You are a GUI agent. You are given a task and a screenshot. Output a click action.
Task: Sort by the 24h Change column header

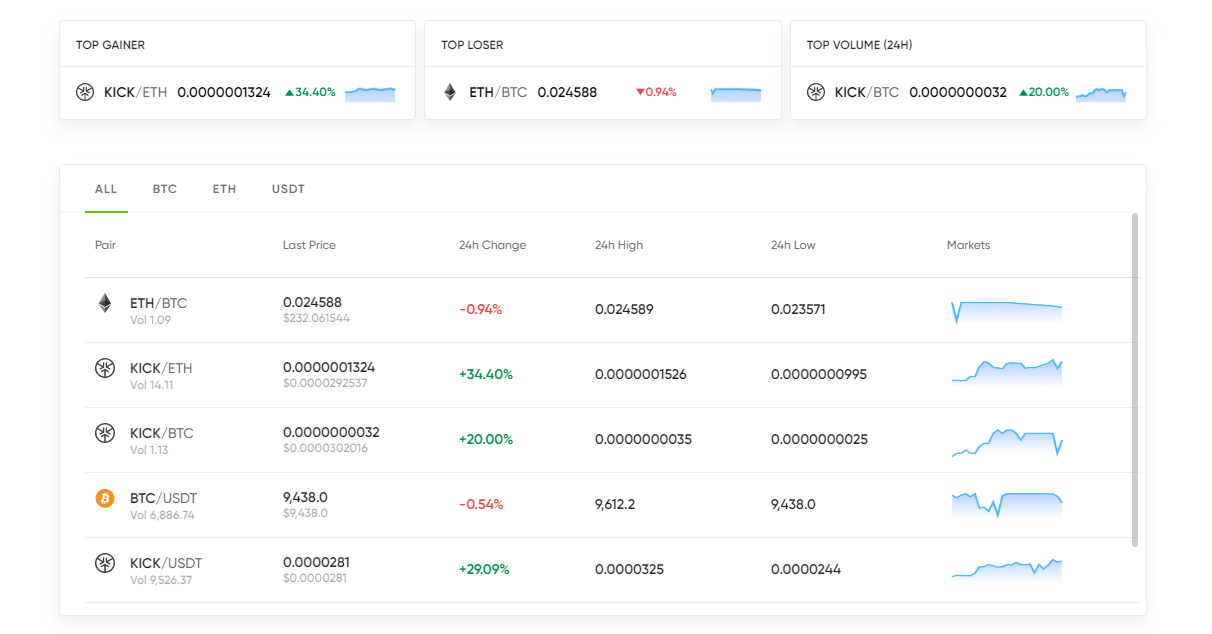point(492,245)
